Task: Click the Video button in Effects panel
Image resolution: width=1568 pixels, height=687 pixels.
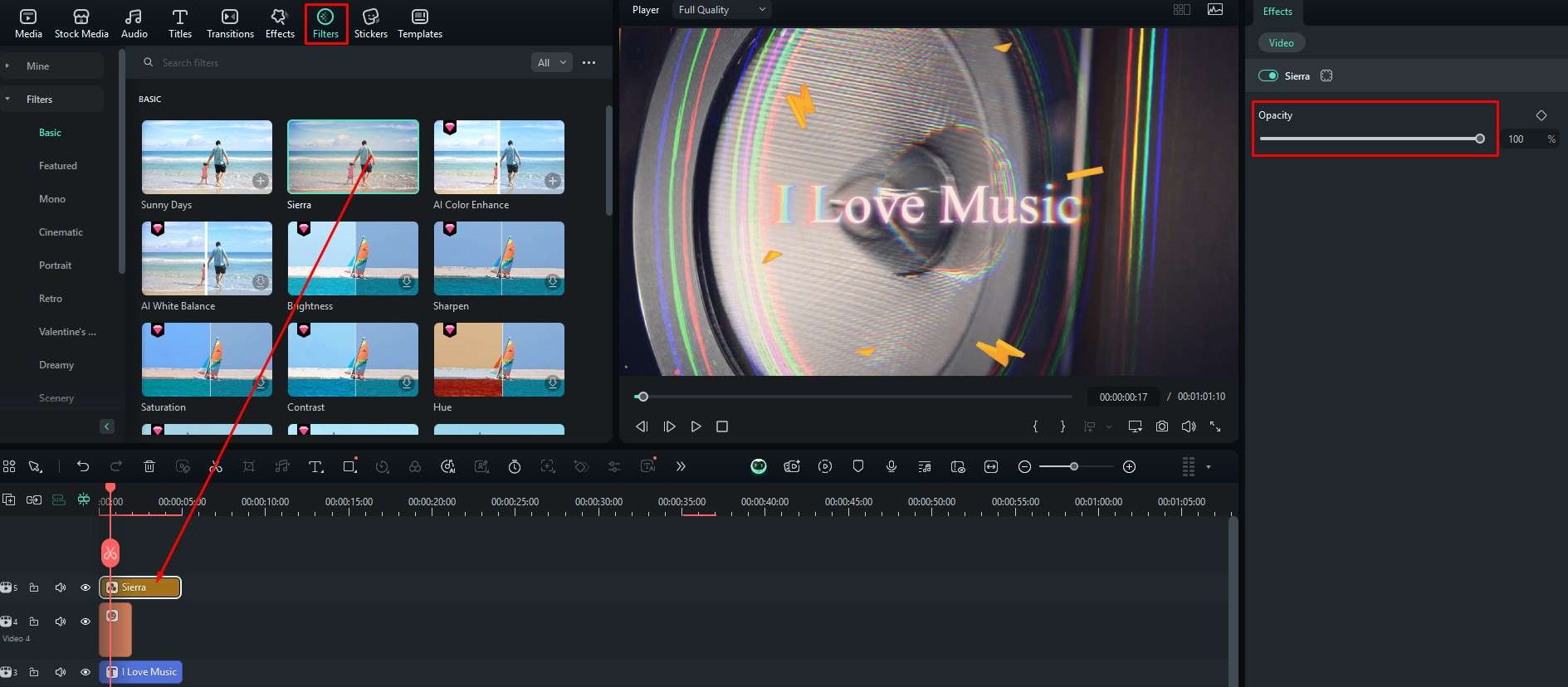Action: tap(1282, 42)
